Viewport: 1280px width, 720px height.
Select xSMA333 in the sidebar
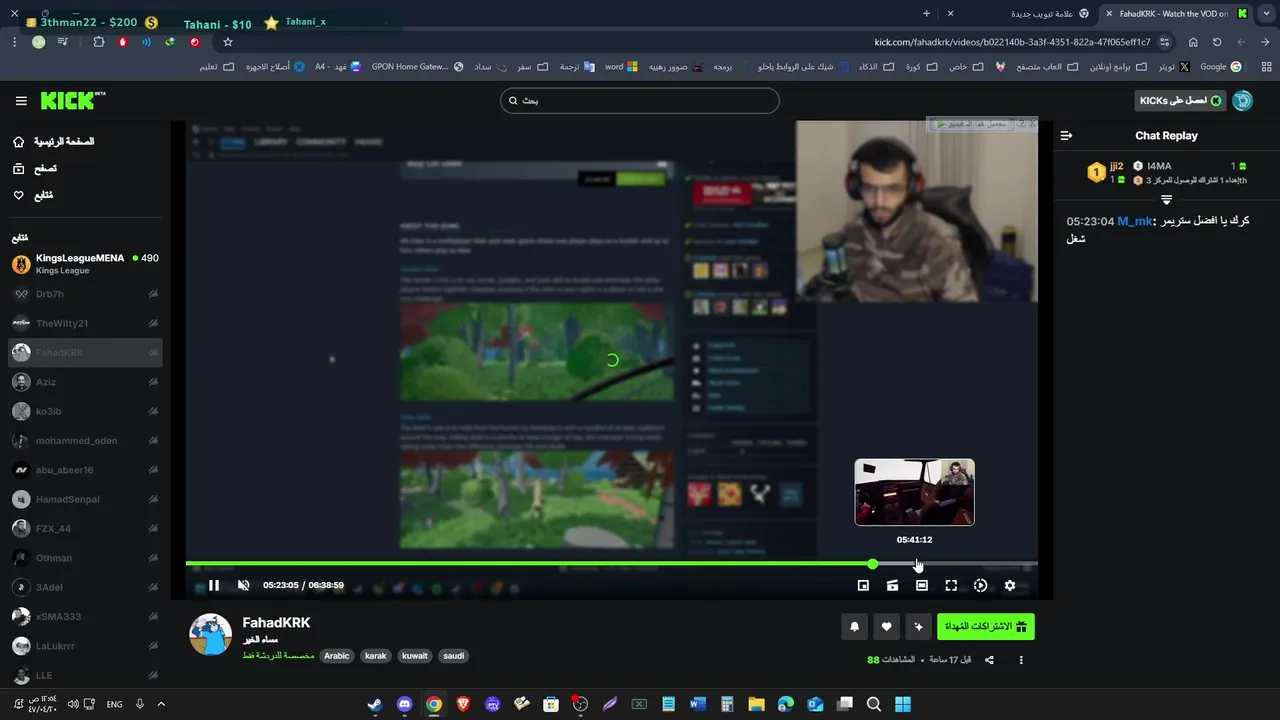click(x=85, y=616)
